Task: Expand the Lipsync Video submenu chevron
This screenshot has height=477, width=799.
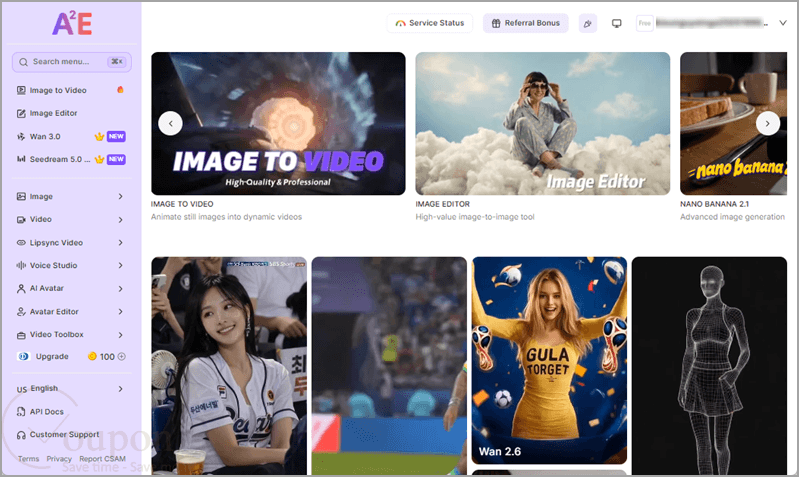Action: [120, 243]
